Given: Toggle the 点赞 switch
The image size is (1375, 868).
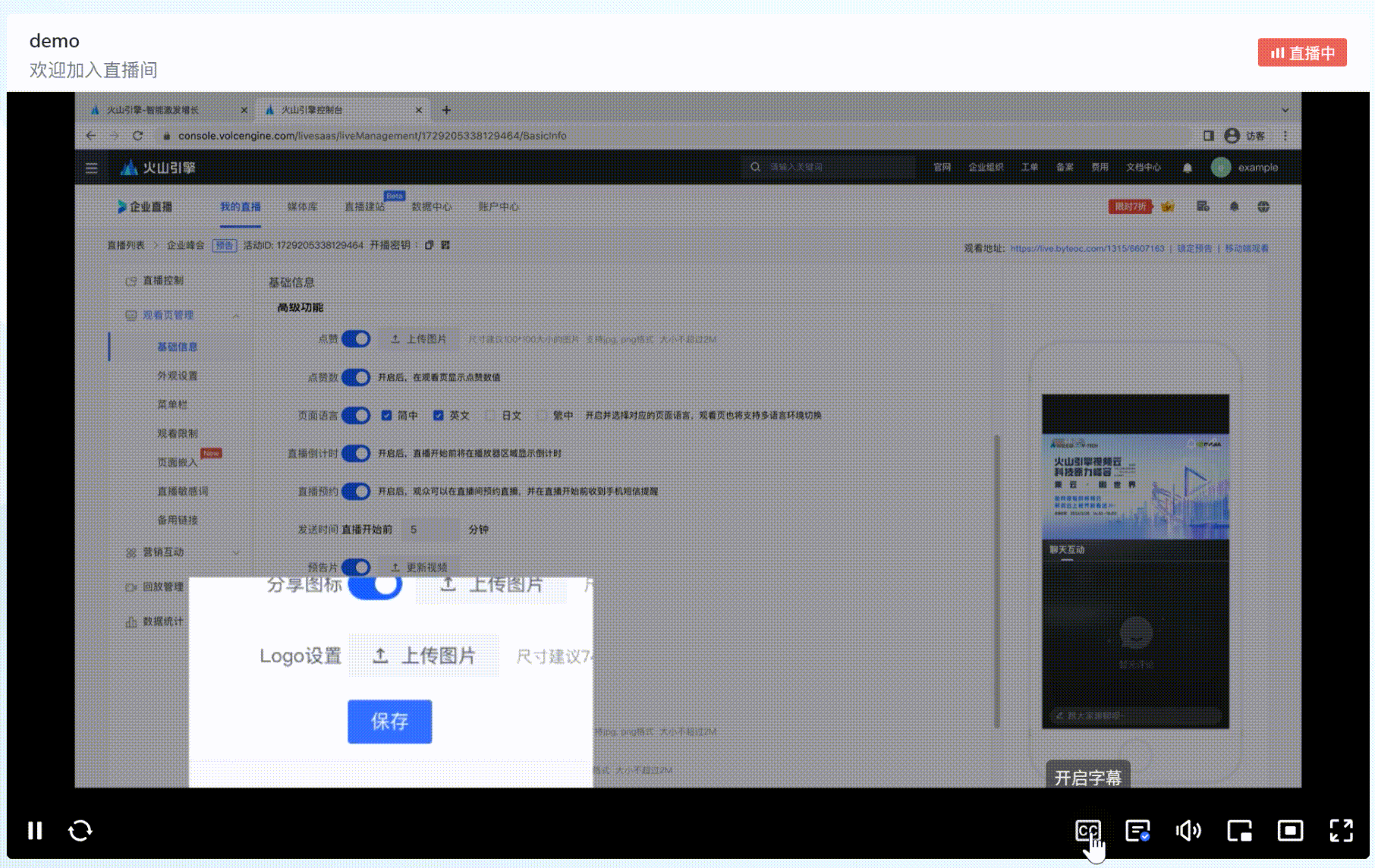Looking at the screenshot, I should [x=355, y=338].
